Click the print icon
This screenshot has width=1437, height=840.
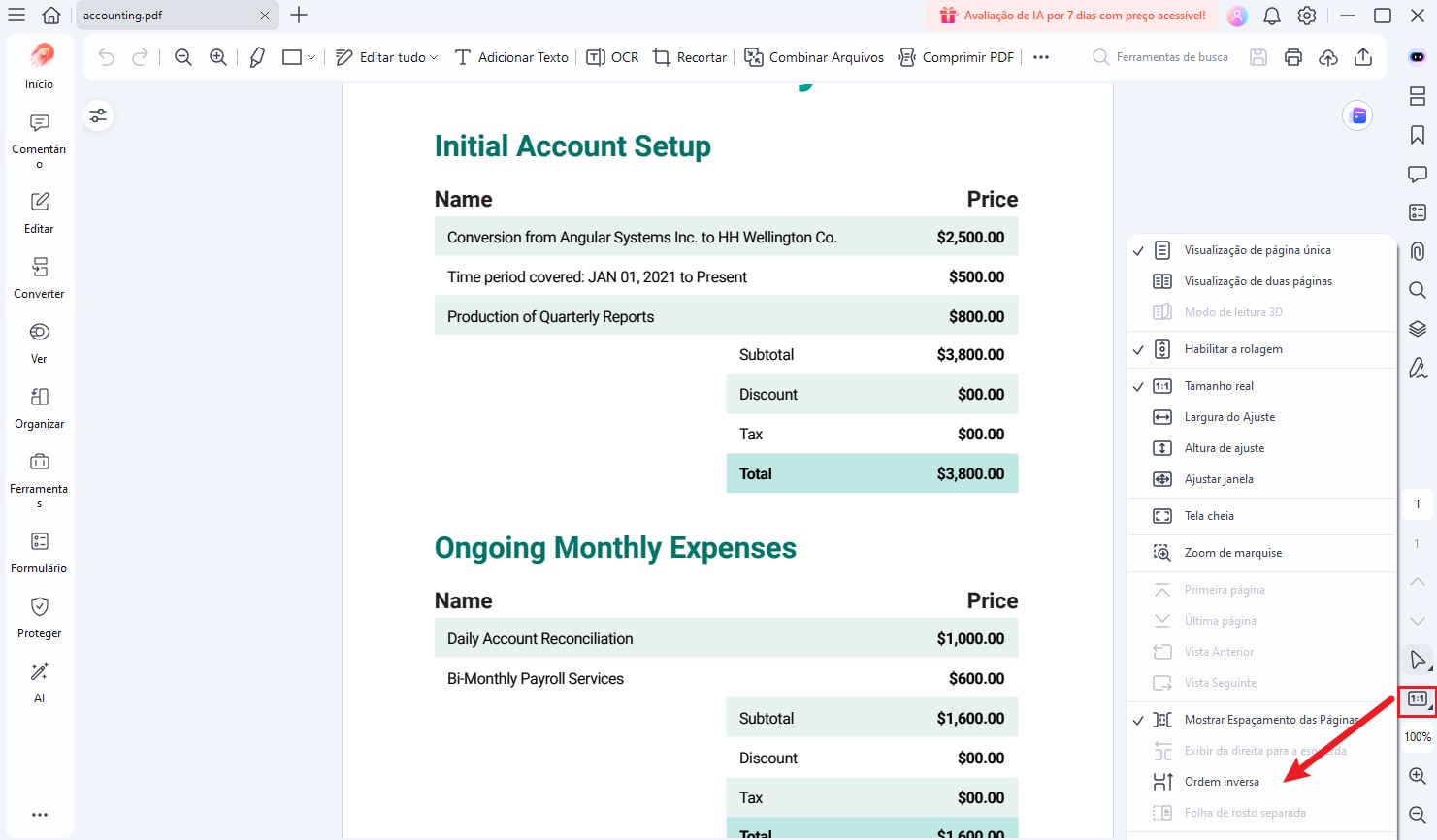click(1292, 57)
